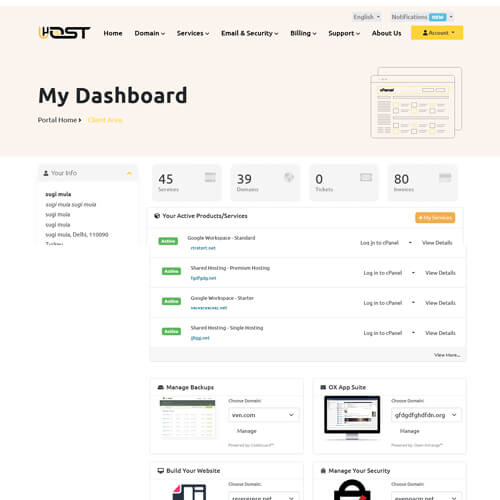Image resolution: width=500 pixels, height=500 pixels.
Task: Open dropdown arrow for Single Hosting row
Action: pyautogui.click(x=413, y=333)
